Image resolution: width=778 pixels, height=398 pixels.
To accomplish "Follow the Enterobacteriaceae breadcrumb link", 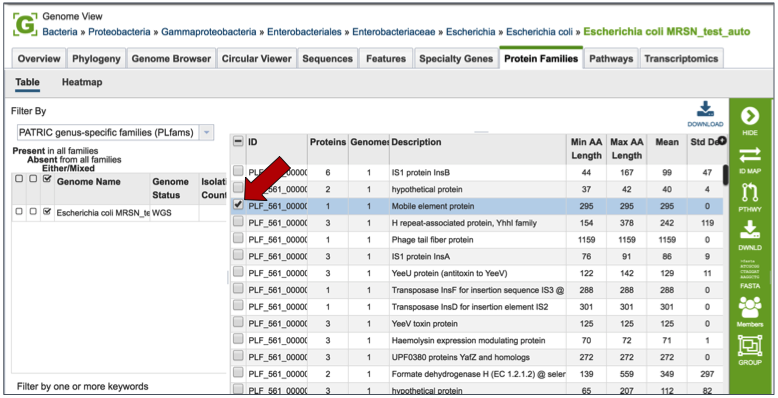I will 393,32.
